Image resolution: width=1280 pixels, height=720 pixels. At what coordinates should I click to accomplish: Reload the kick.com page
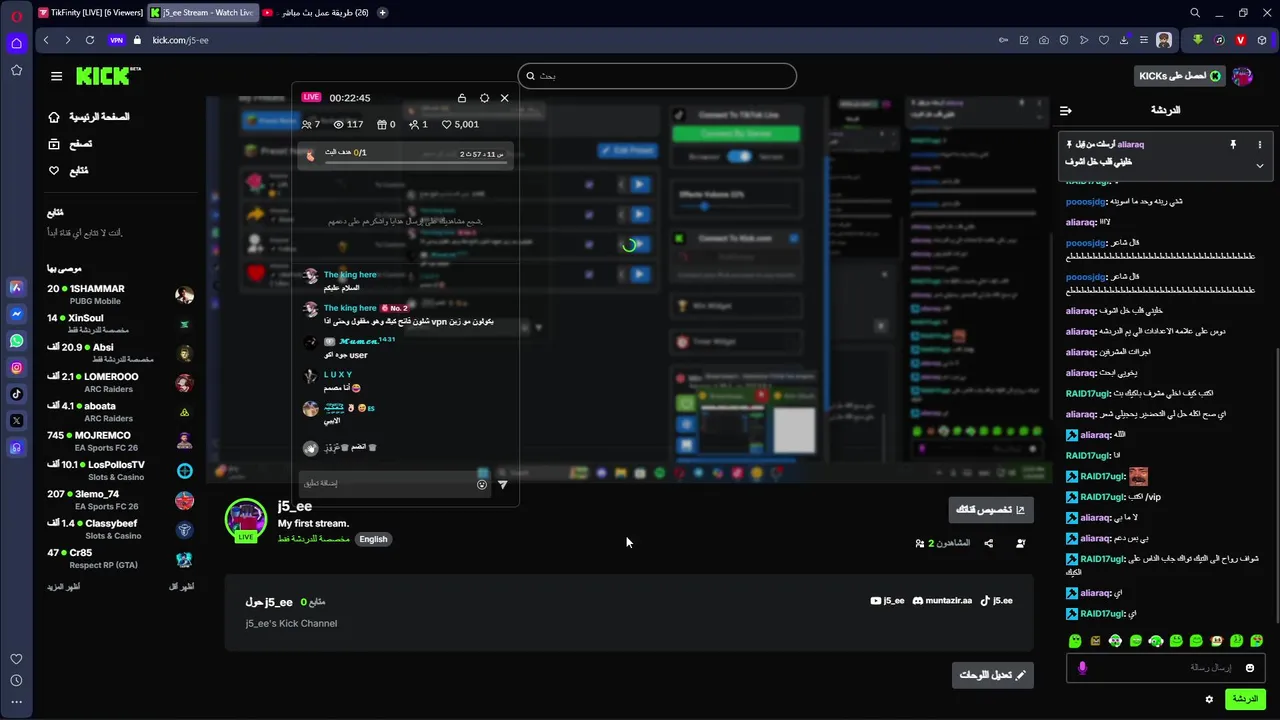(x=90, y=40)
